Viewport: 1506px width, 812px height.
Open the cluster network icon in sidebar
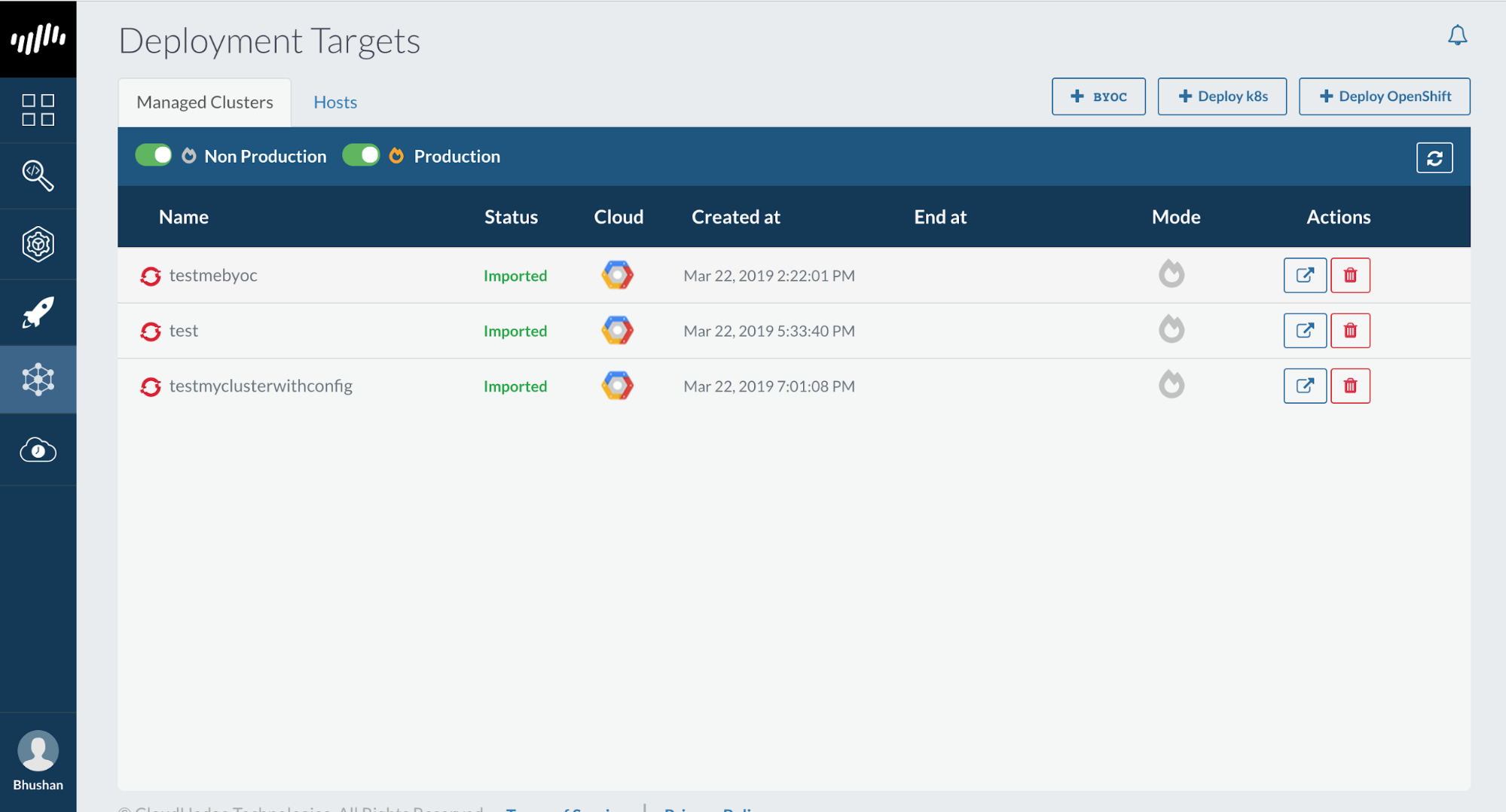coord(38,380)
